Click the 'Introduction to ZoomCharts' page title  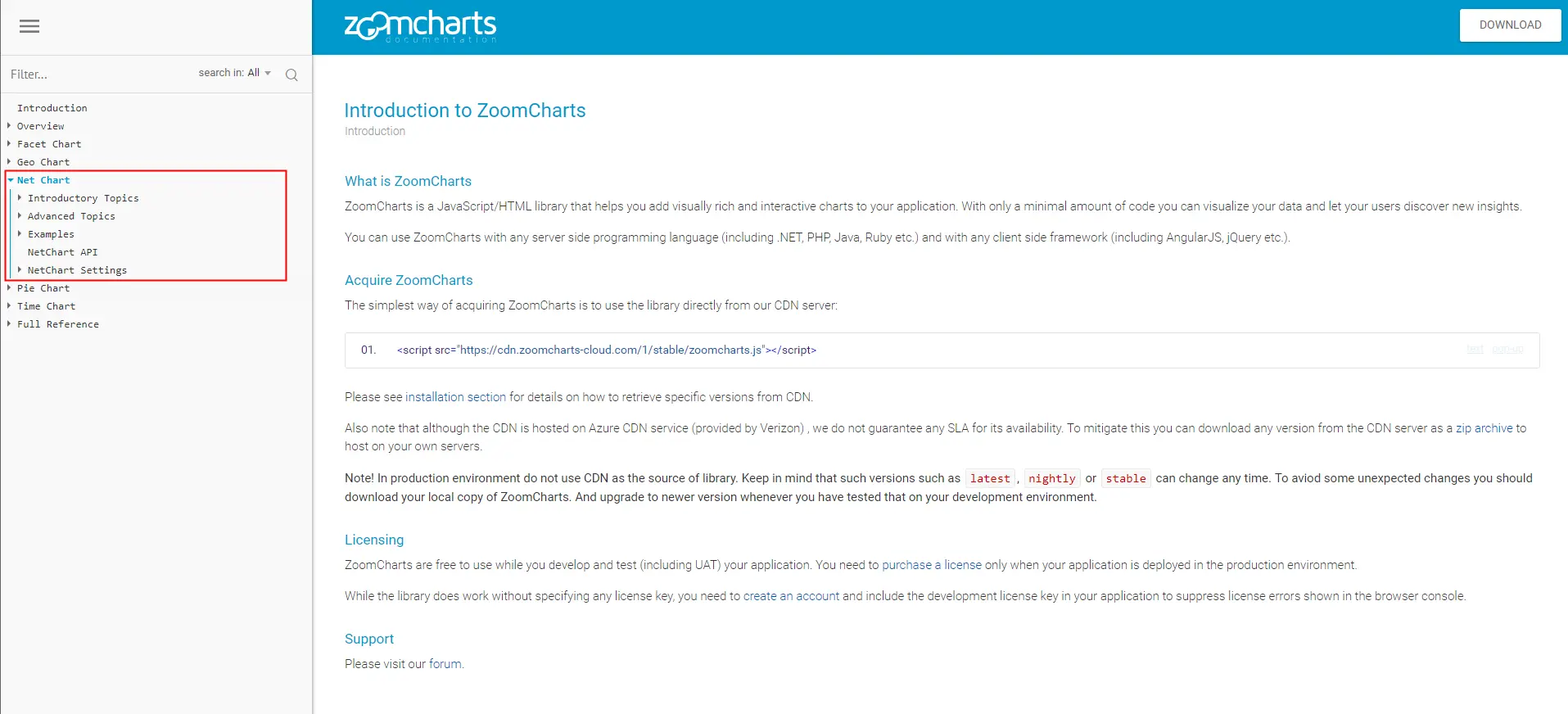pos(465,111)
